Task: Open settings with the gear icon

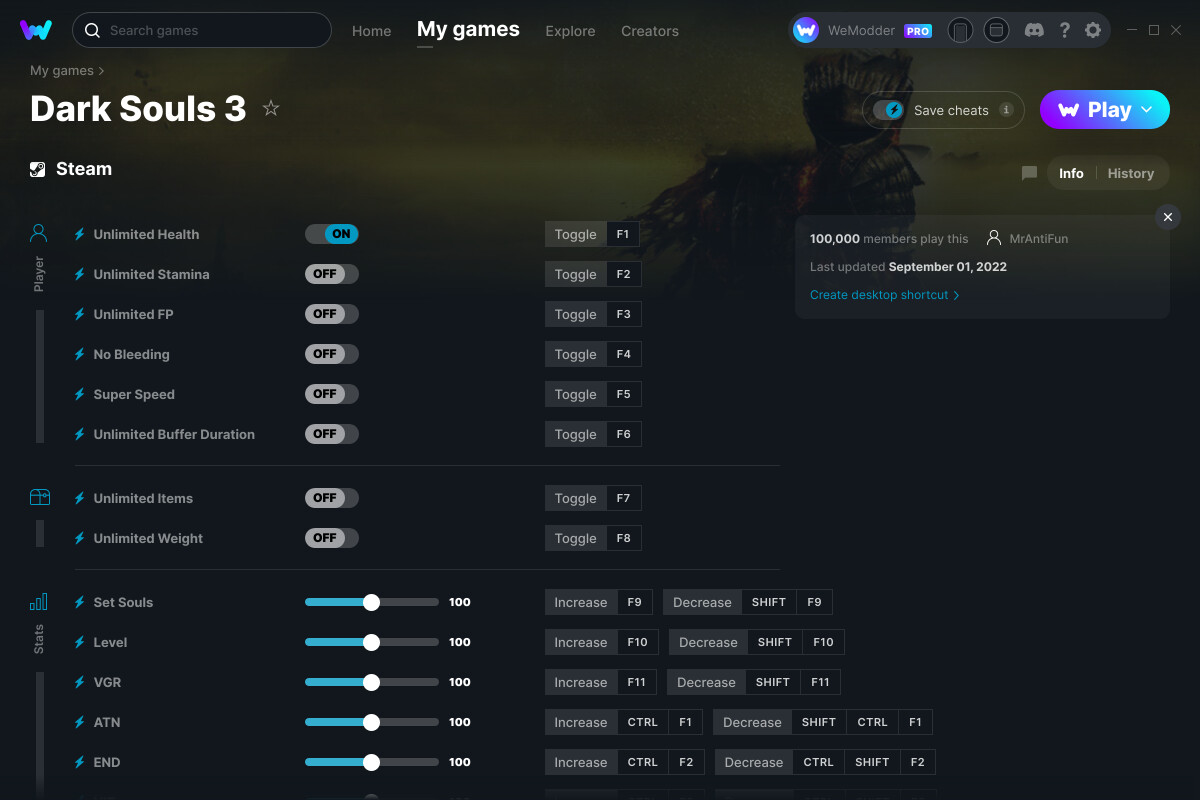Action: pos(1093,30)
